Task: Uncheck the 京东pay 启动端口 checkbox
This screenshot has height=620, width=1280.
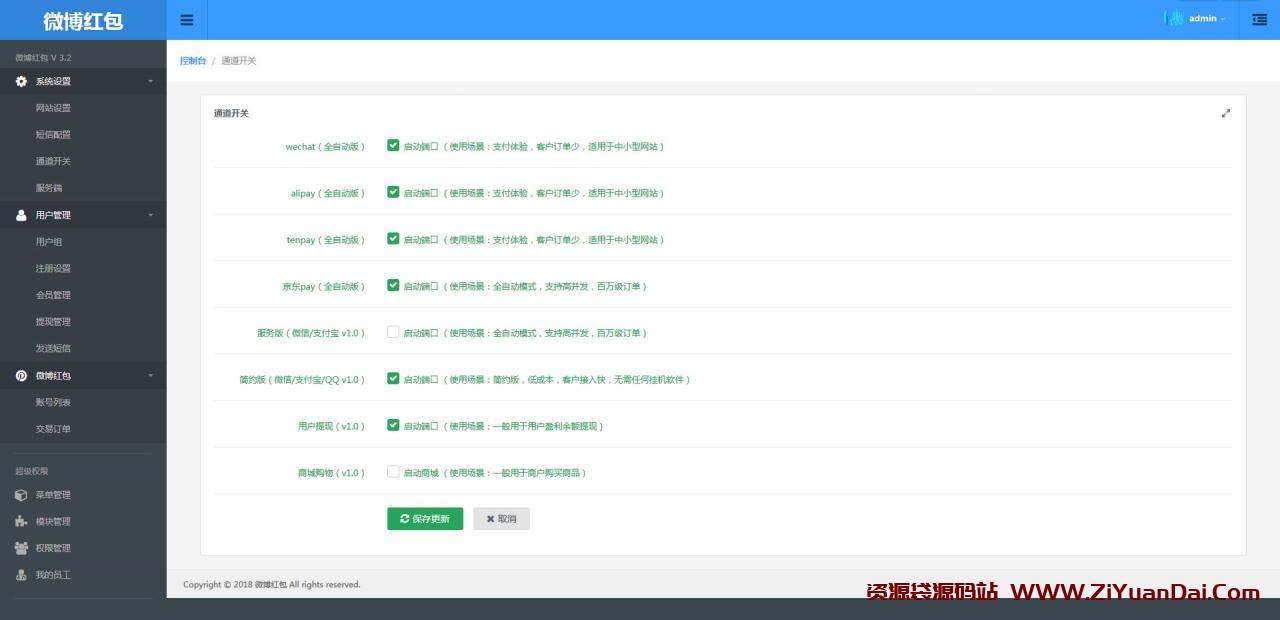Action: tap(393, 285)
